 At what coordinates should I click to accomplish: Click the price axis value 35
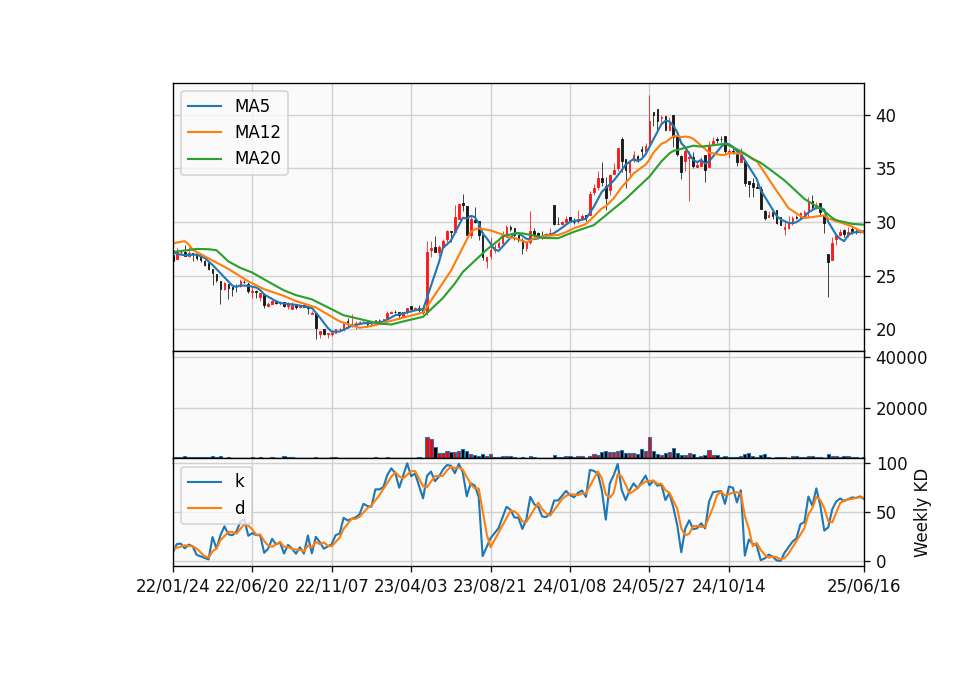[886, 169]
